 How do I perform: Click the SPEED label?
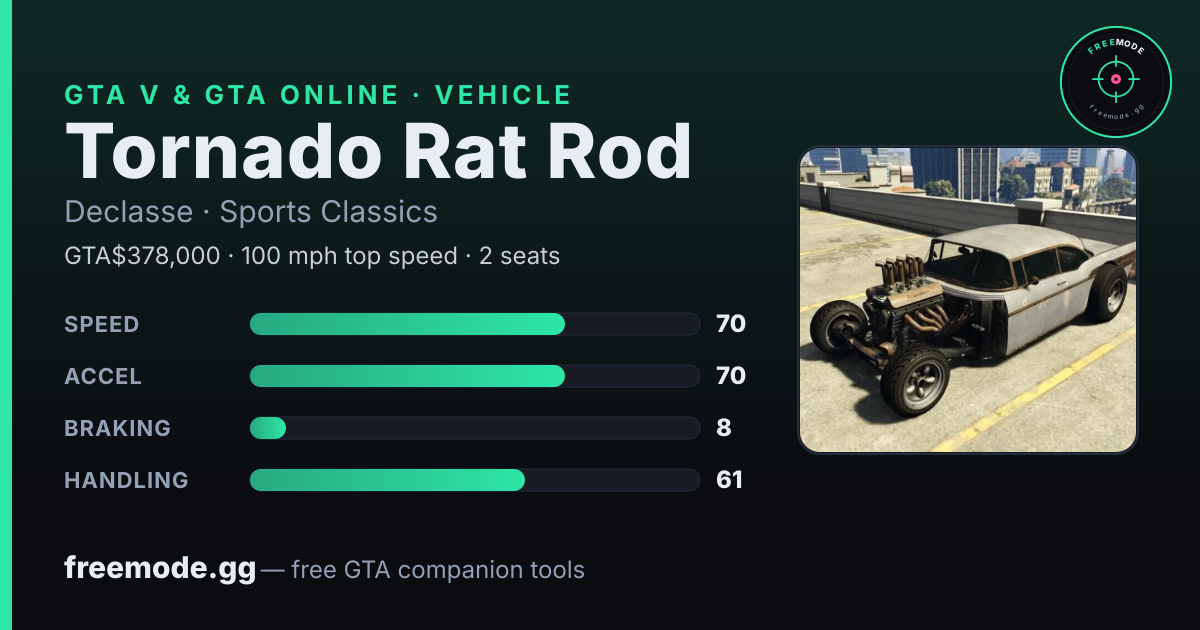[x=102, y=324]
